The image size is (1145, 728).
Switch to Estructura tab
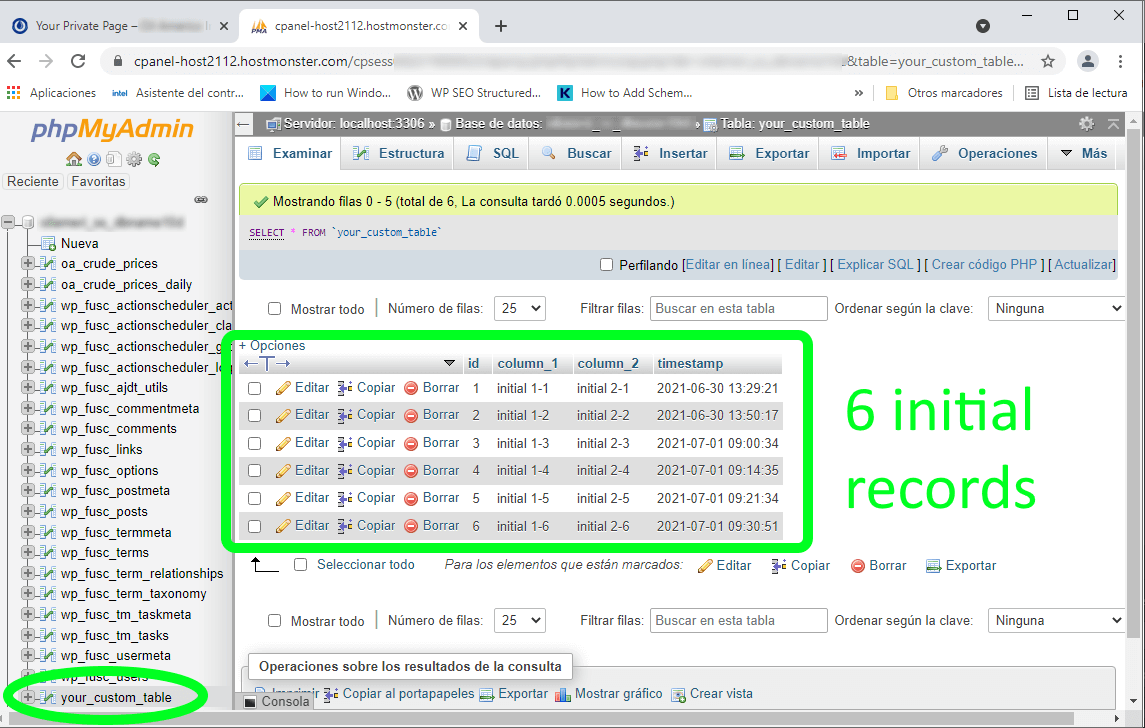pos(399,153)
